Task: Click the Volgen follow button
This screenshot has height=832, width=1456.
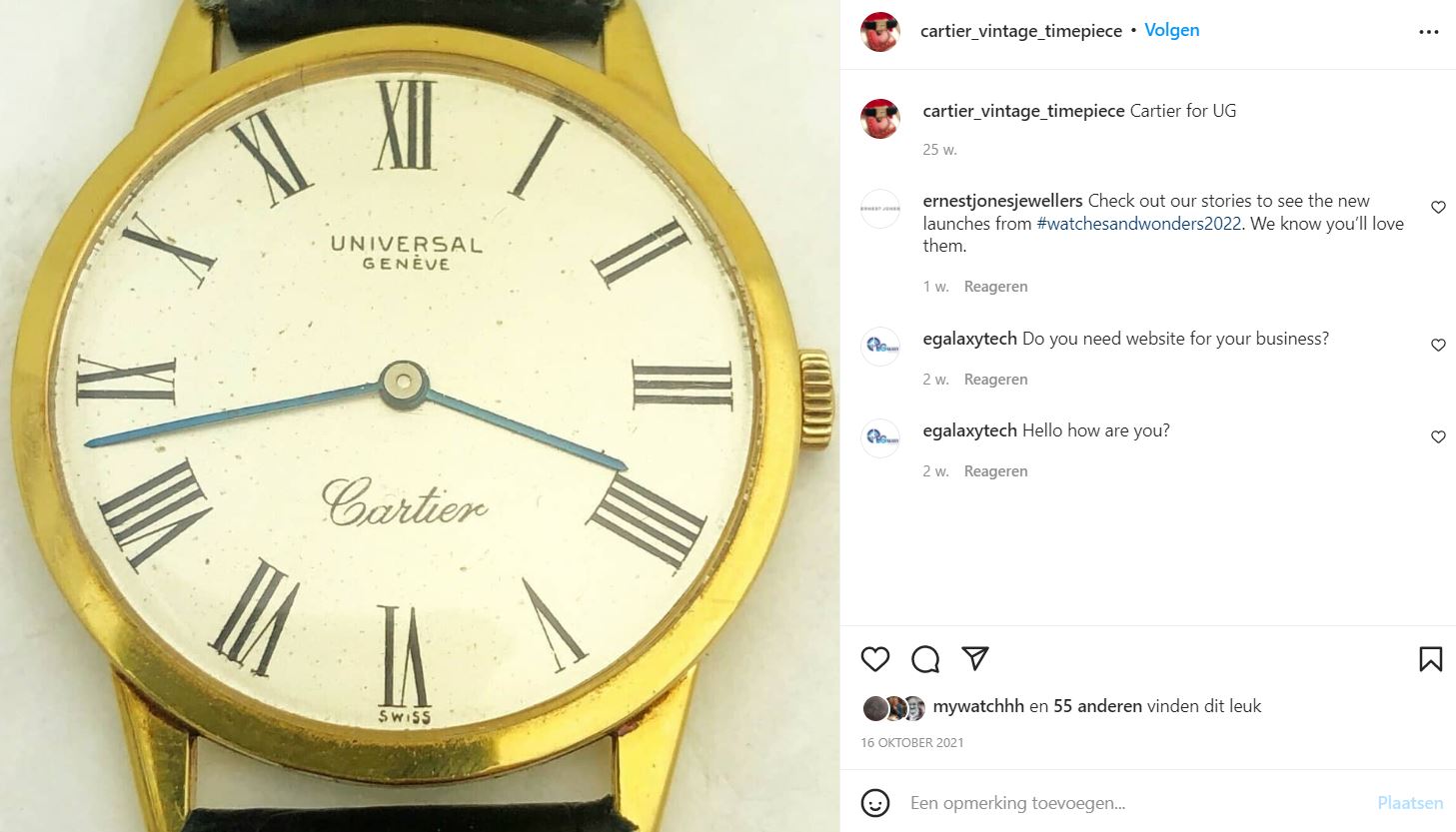Action: (1171, 30)
